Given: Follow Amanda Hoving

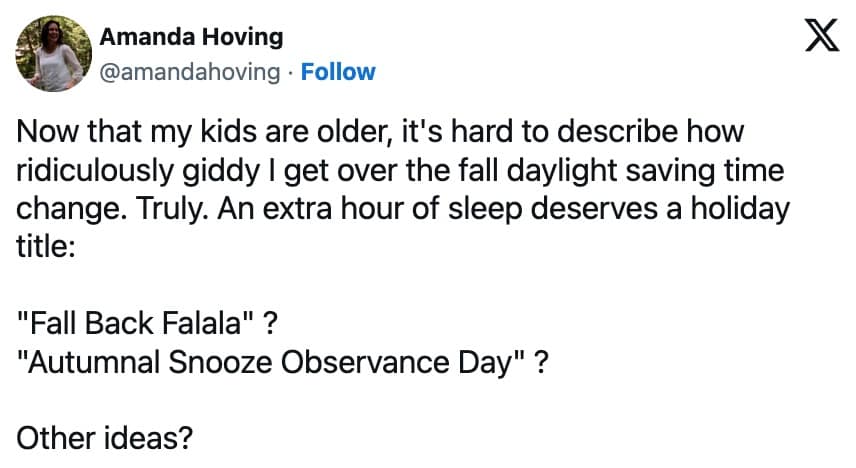Looking at the screenshot, I should click(338, 72).
